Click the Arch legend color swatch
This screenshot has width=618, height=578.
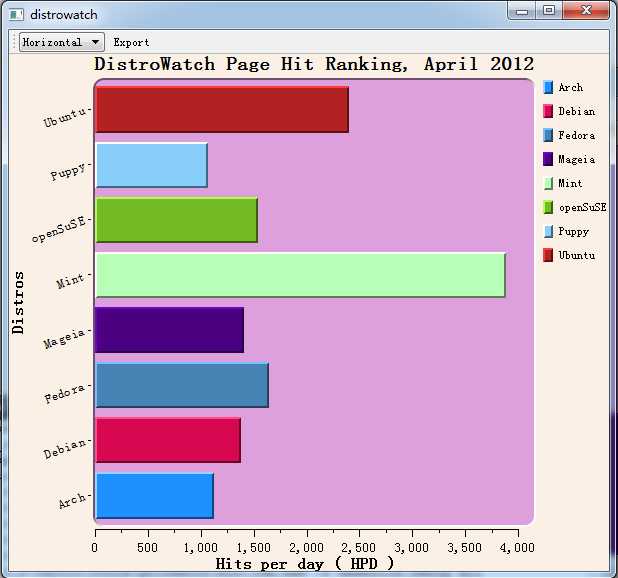tap(548, 87)
